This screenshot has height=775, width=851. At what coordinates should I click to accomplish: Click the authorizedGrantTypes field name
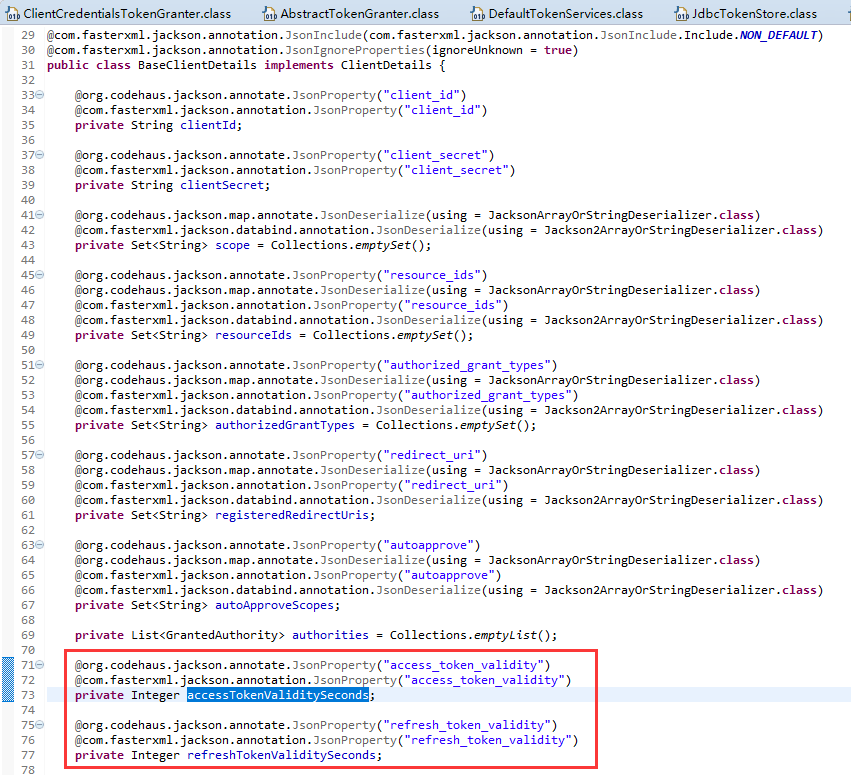click(x=285, y=425)
